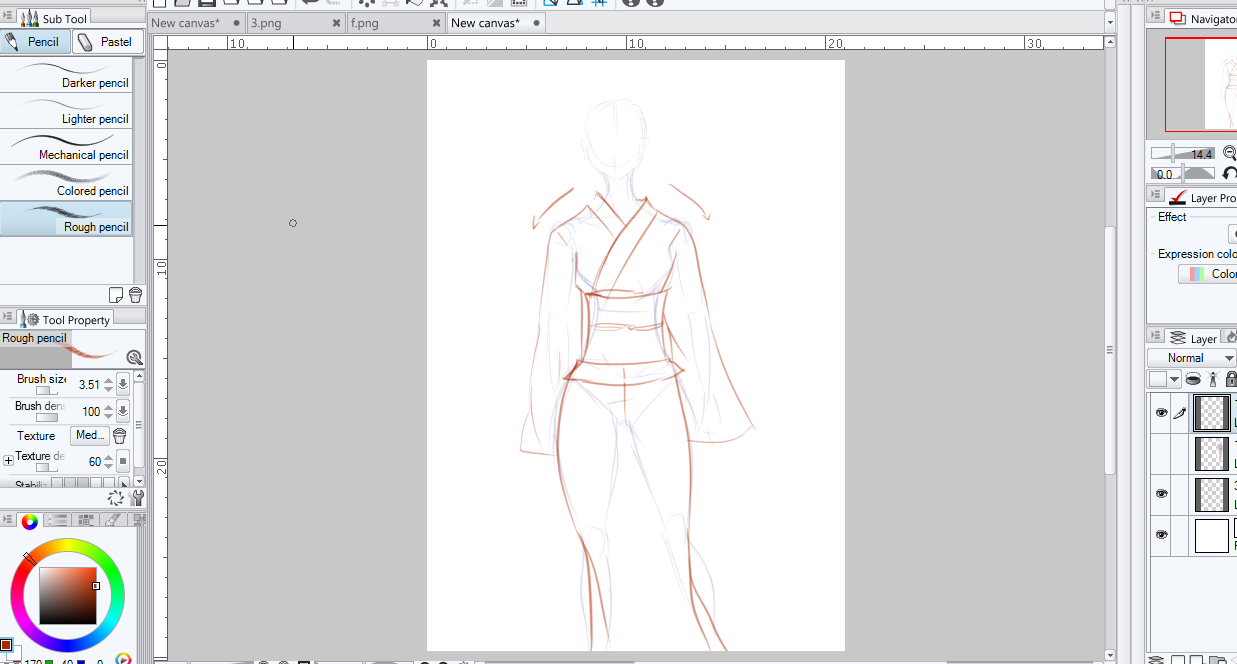Switch to the Intermediate Color tab

click(x=115, y=520)
